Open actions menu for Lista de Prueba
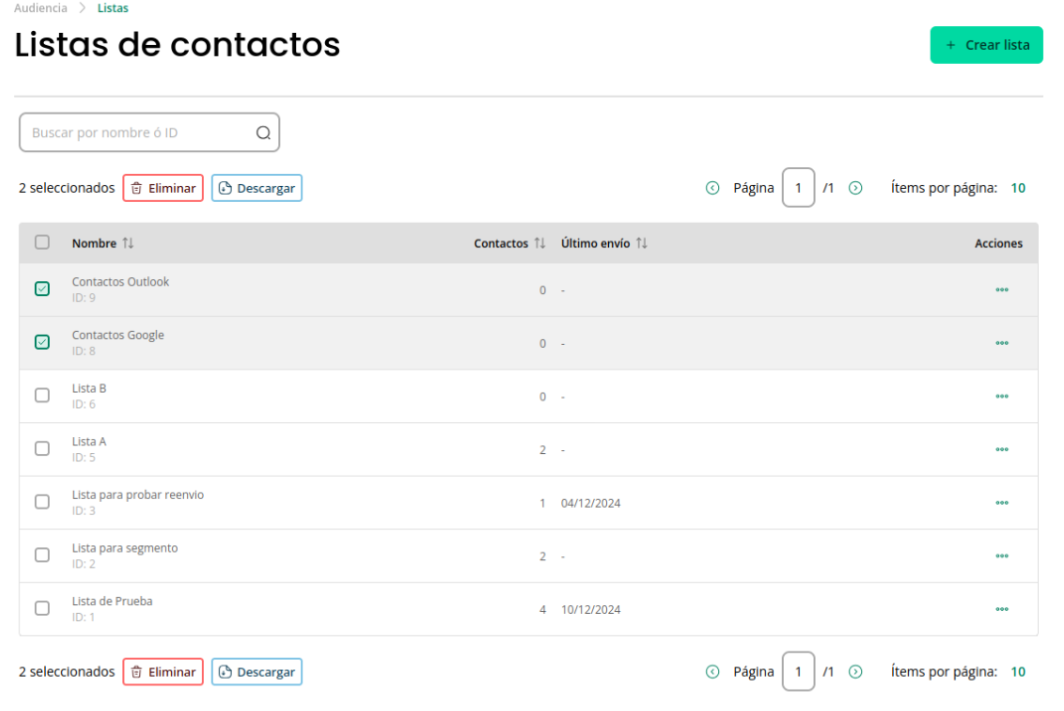 [x=1002, y=609]
